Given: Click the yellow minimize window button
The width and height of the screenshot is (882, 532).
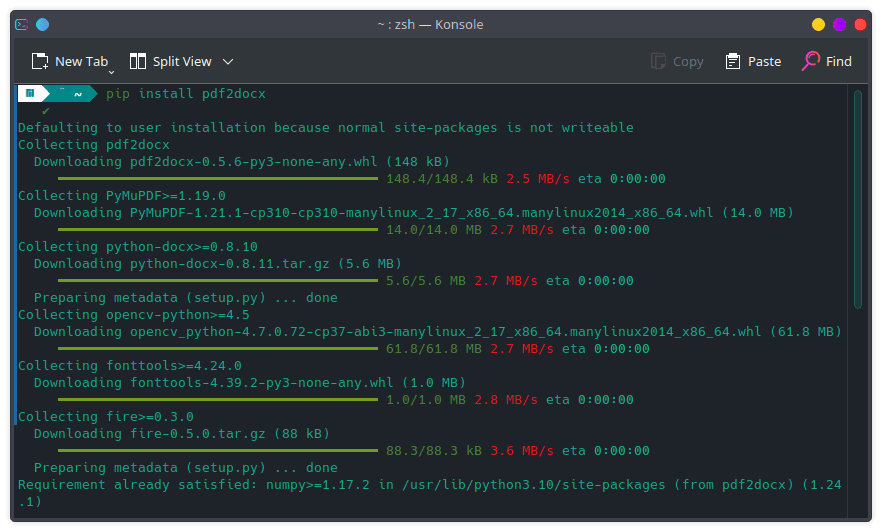Looking at the screenshot, I should [x=818, y=24].
